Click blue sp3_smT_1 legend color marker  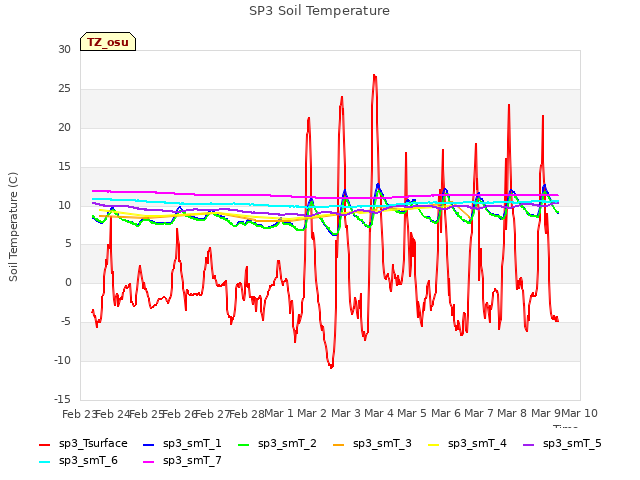(x=149, y=444)
